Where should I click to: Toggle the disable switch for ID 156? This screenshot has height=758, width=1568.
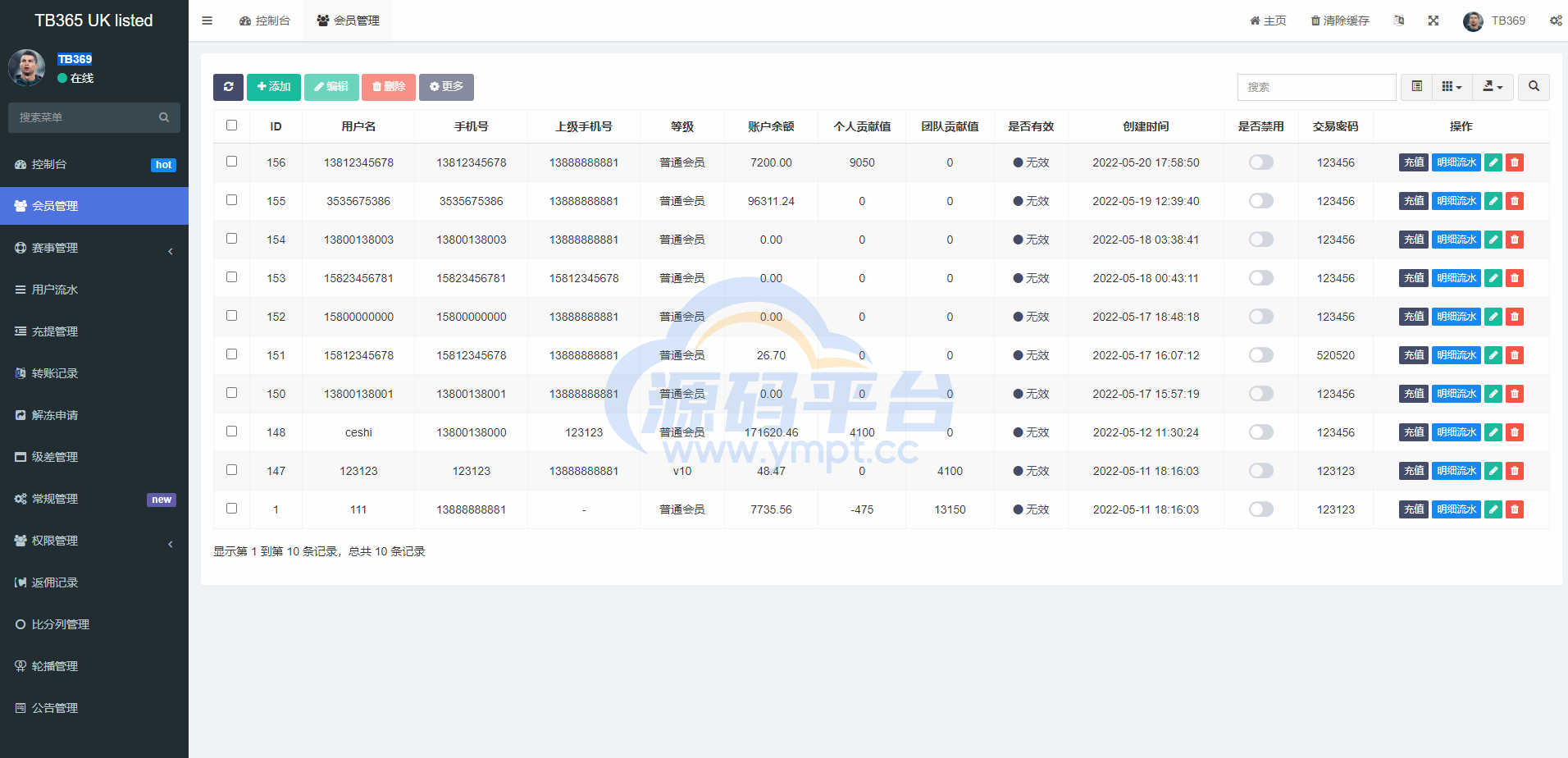tap(1260, 162)
